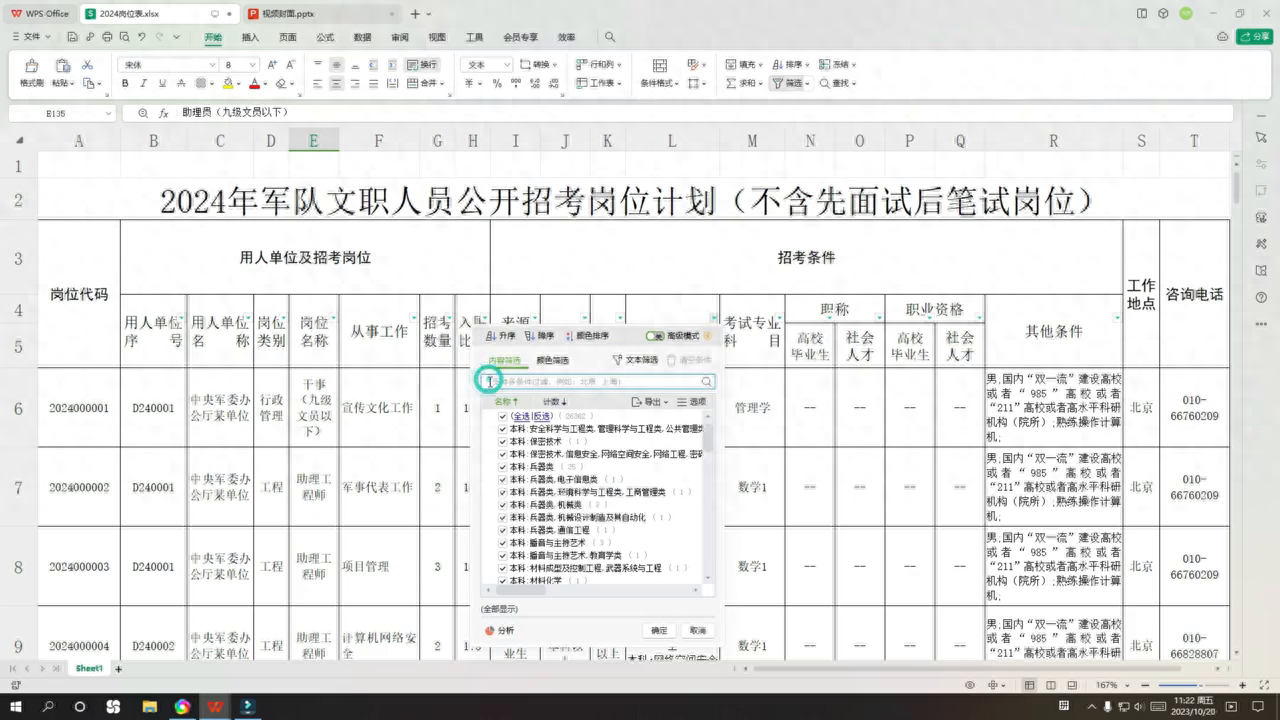
Task: Expand the 导出 export dropdown
Action: 666,402
